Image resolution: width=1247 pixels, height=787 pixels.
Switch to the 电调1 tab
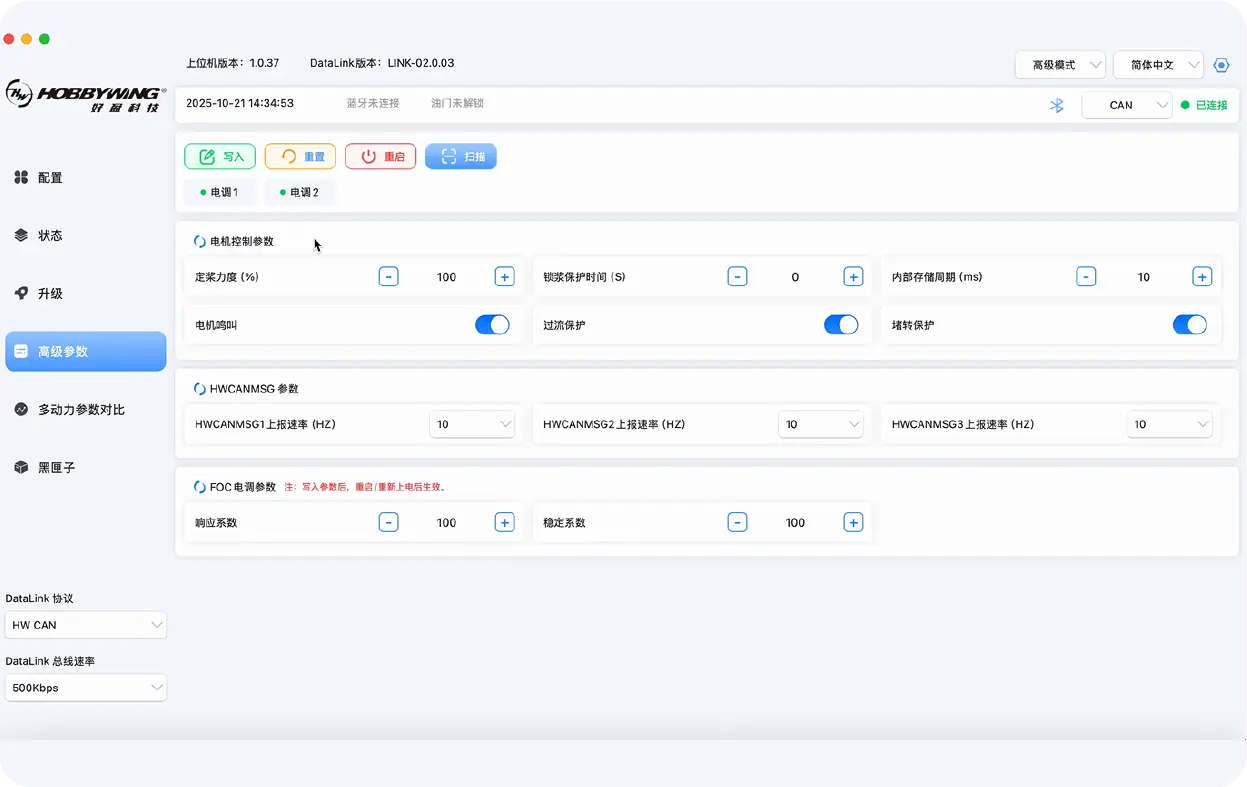click(219, 192)
